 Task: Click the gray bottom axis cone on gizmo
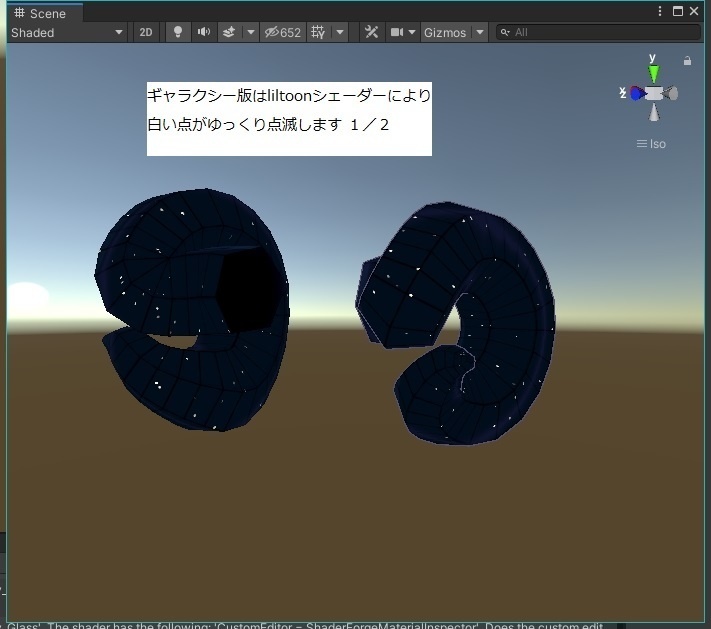[x=654, y=112]
